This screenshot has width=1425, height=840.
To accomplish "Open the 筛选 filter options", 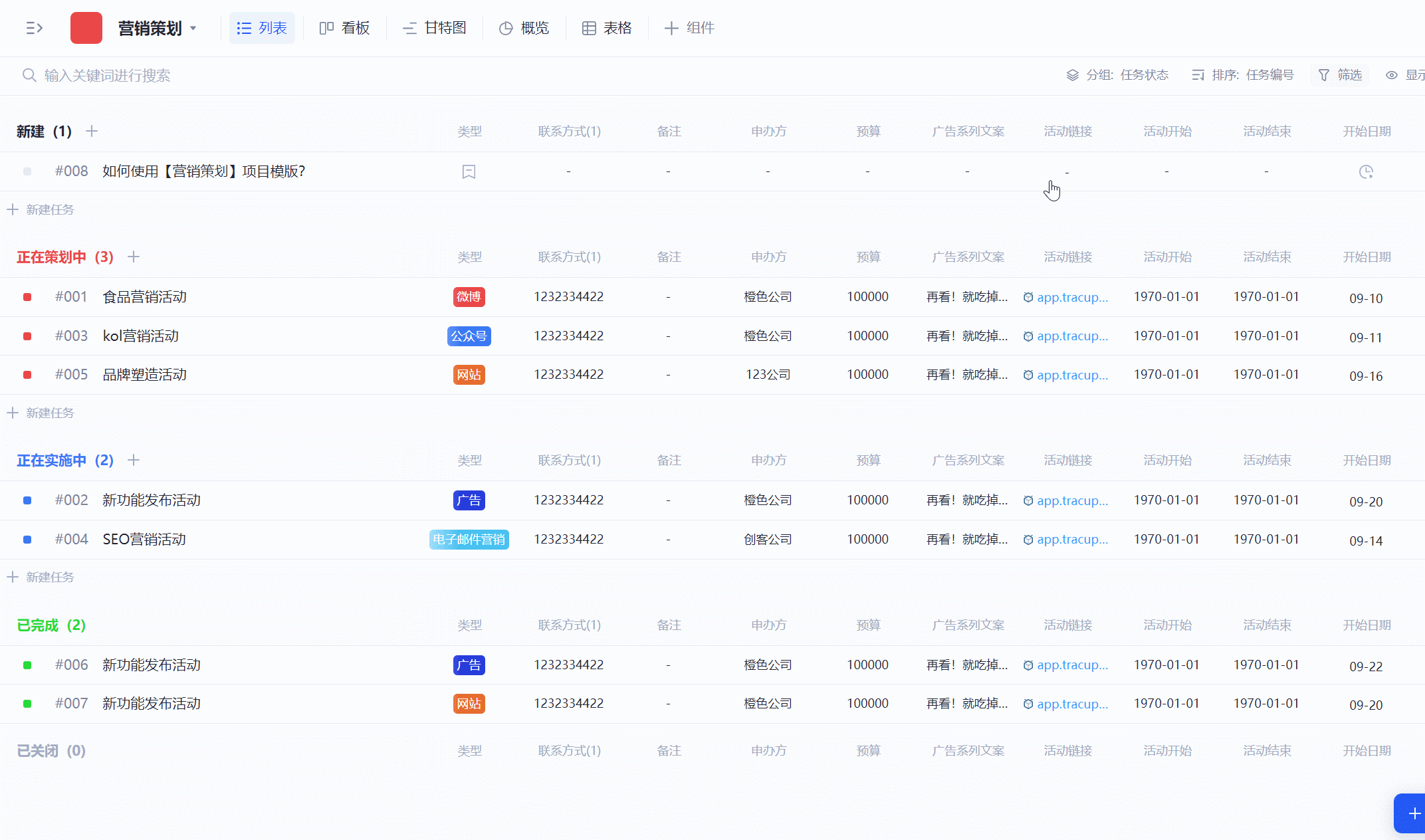I will [x=1340, y=75].
